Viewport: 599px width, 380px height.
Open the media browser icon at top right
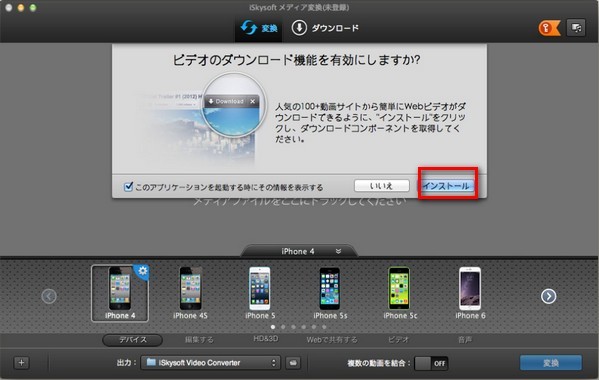pyautogui.click(x=576, y=28)
